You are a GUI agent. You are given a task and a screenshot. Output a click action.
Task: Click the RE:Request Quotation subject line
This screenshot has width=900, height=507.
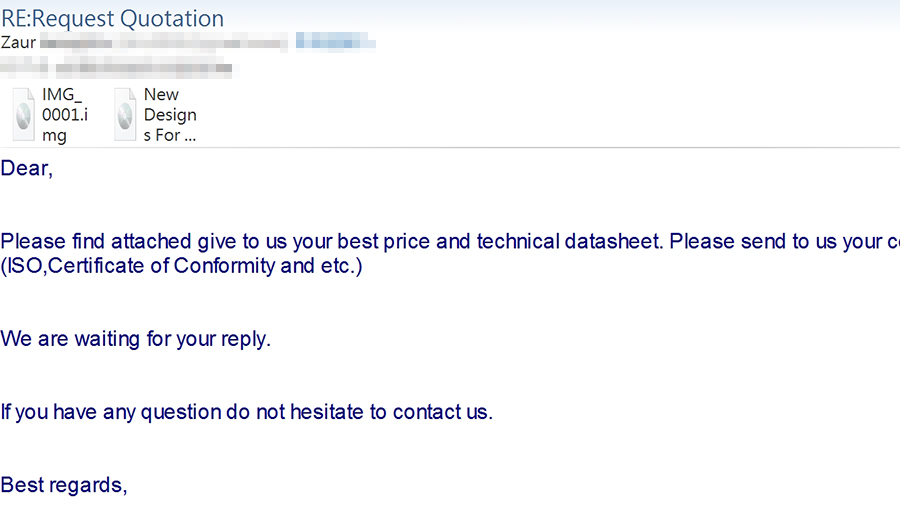tap(112, 18)
